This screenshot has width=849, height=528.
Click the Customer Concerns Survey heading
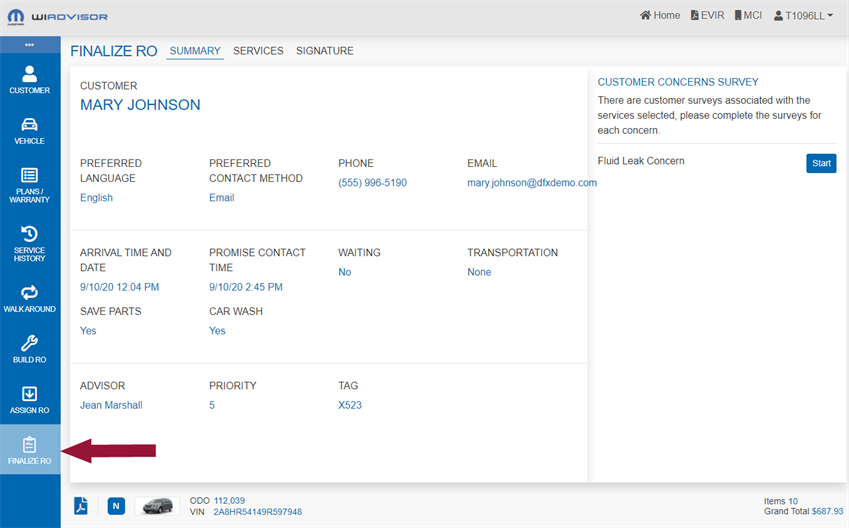[x=678, y=82]
